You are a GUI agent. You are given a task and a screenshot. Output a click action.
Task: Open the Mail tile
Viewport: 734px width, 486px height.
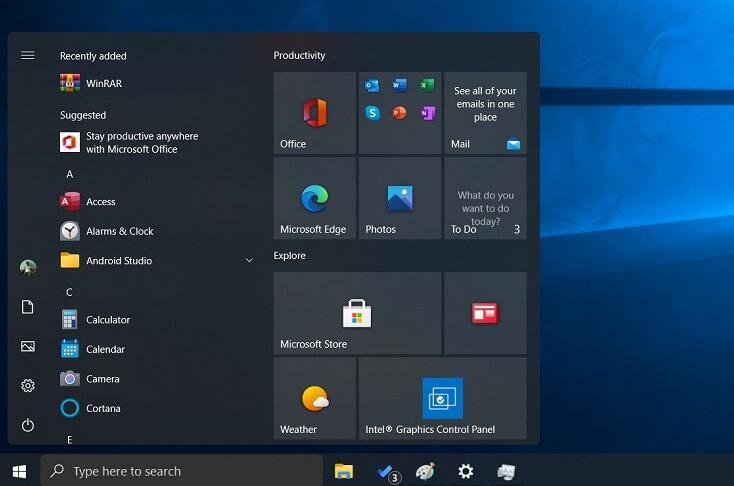[485, 113]
